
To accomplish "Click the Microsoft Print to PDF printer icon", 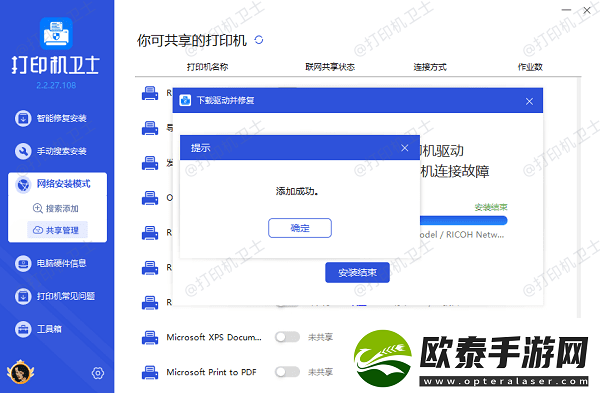I will (150, 372).
